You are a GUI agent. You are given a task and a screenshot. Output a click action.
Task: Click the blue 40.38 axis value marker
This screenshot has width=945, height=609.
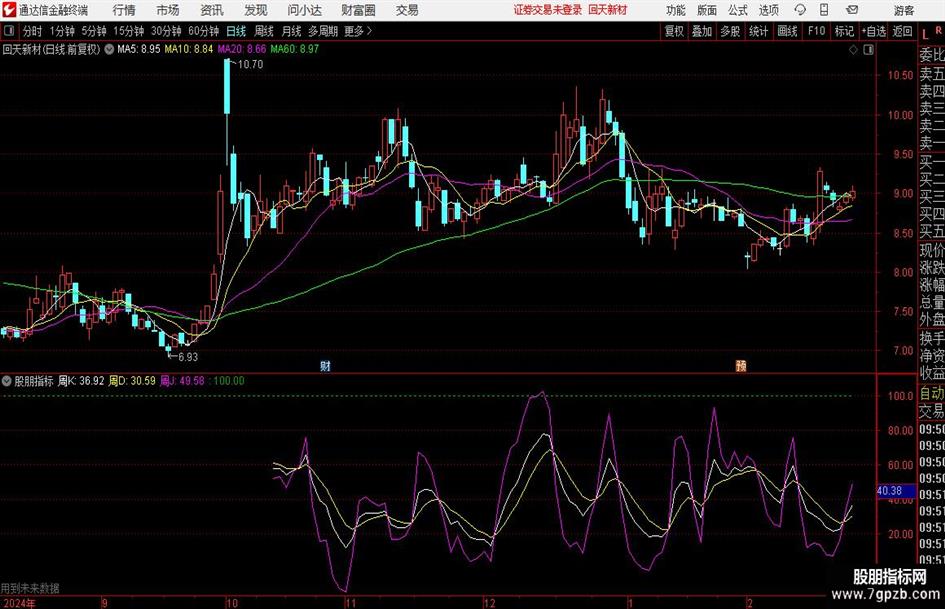pyautogui.click(x=896, y=491)
